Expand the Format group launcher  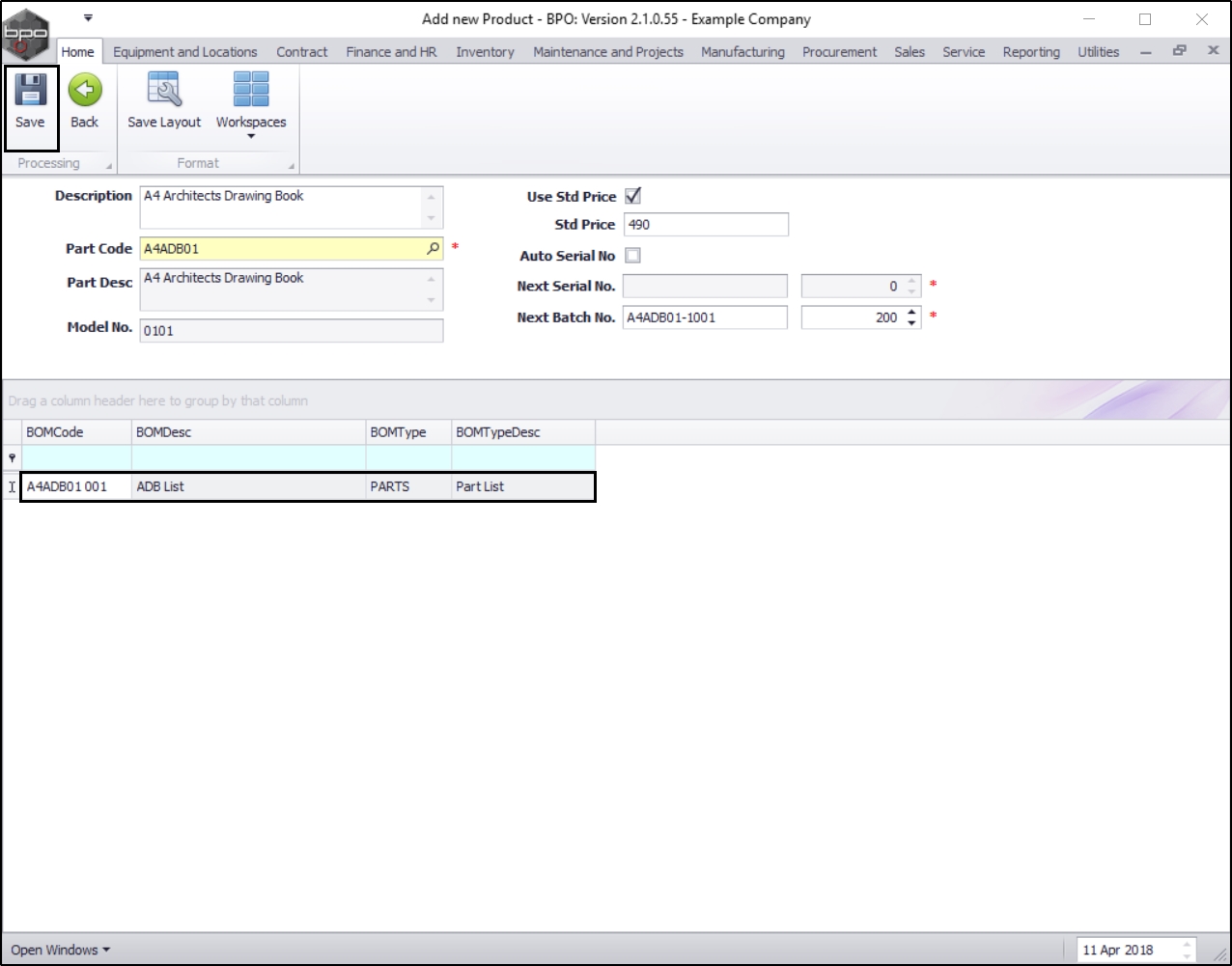click(291, 167)
